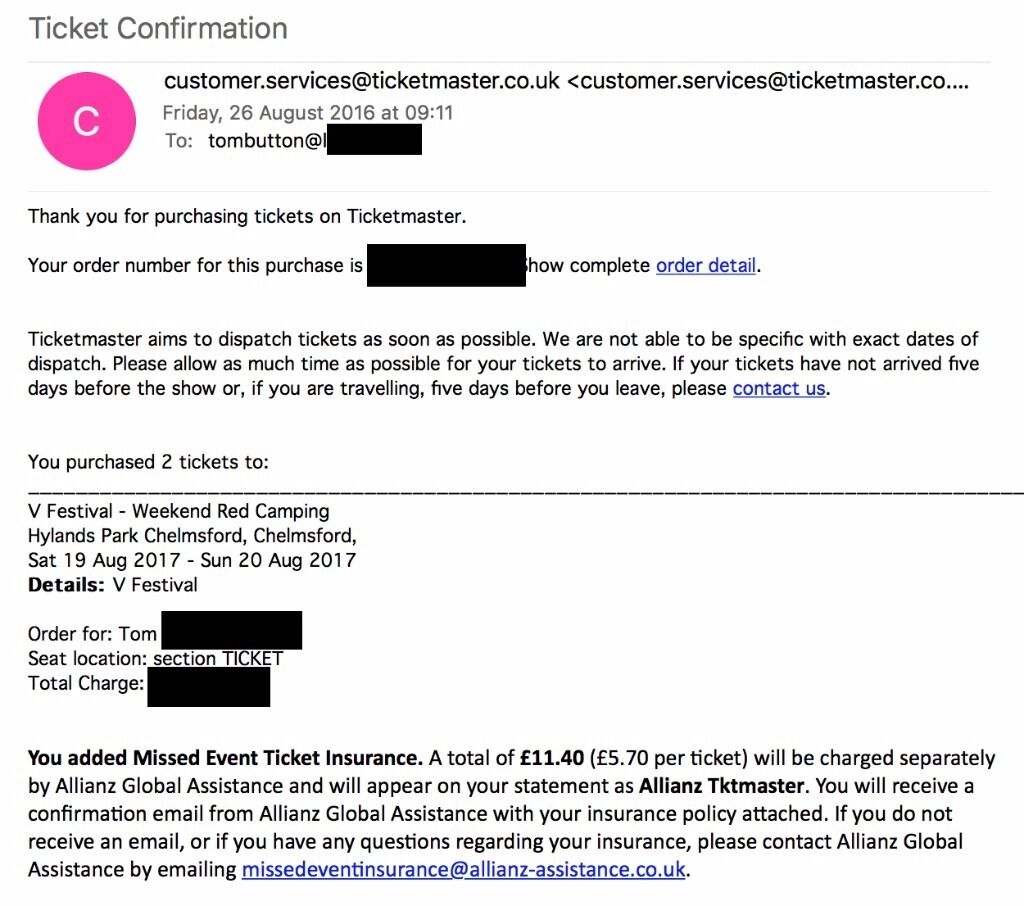Click the redacted Total Charge block
1024x906 pixels.
[208, 687]
